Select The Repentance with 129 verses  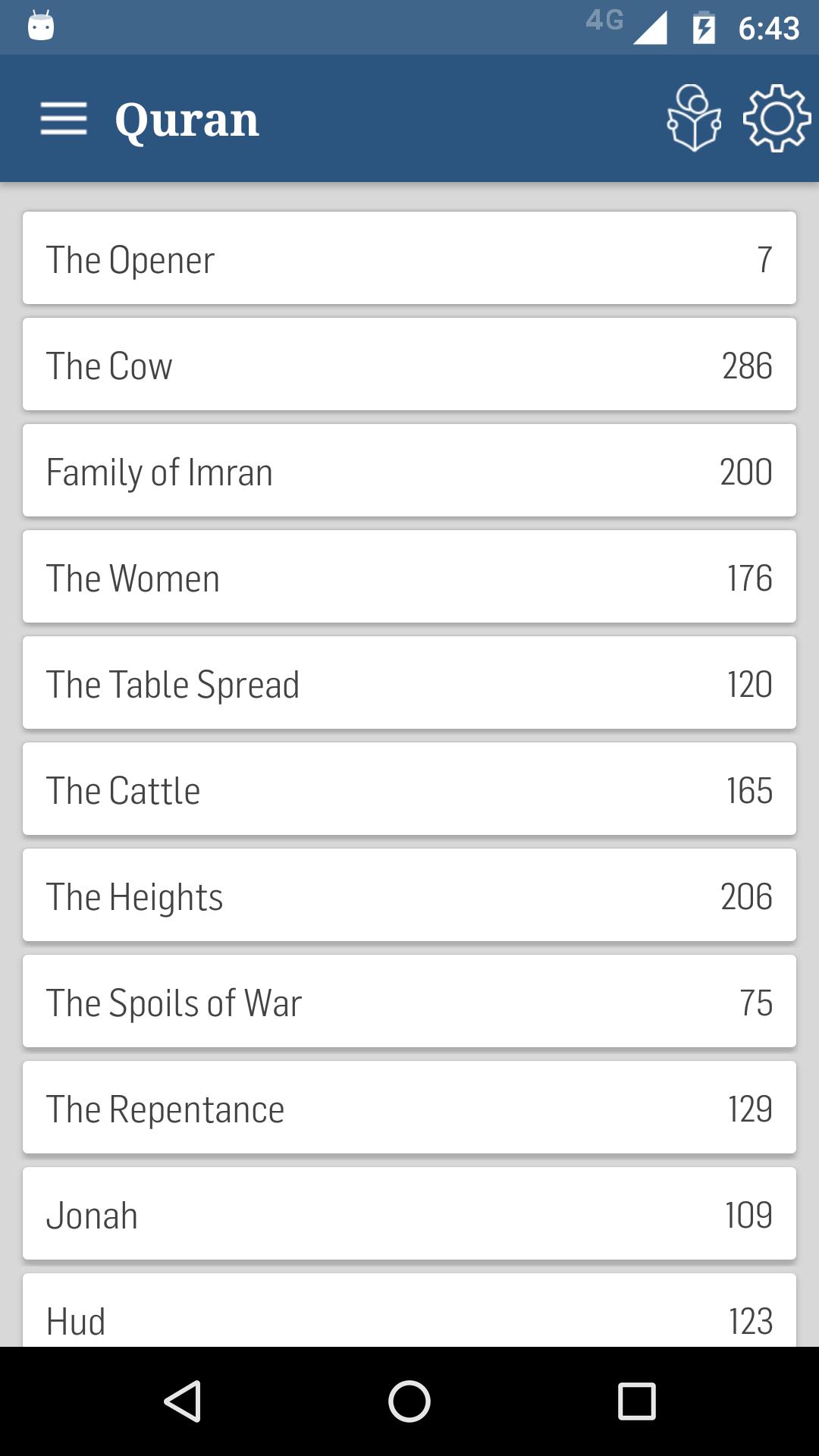409,1107
